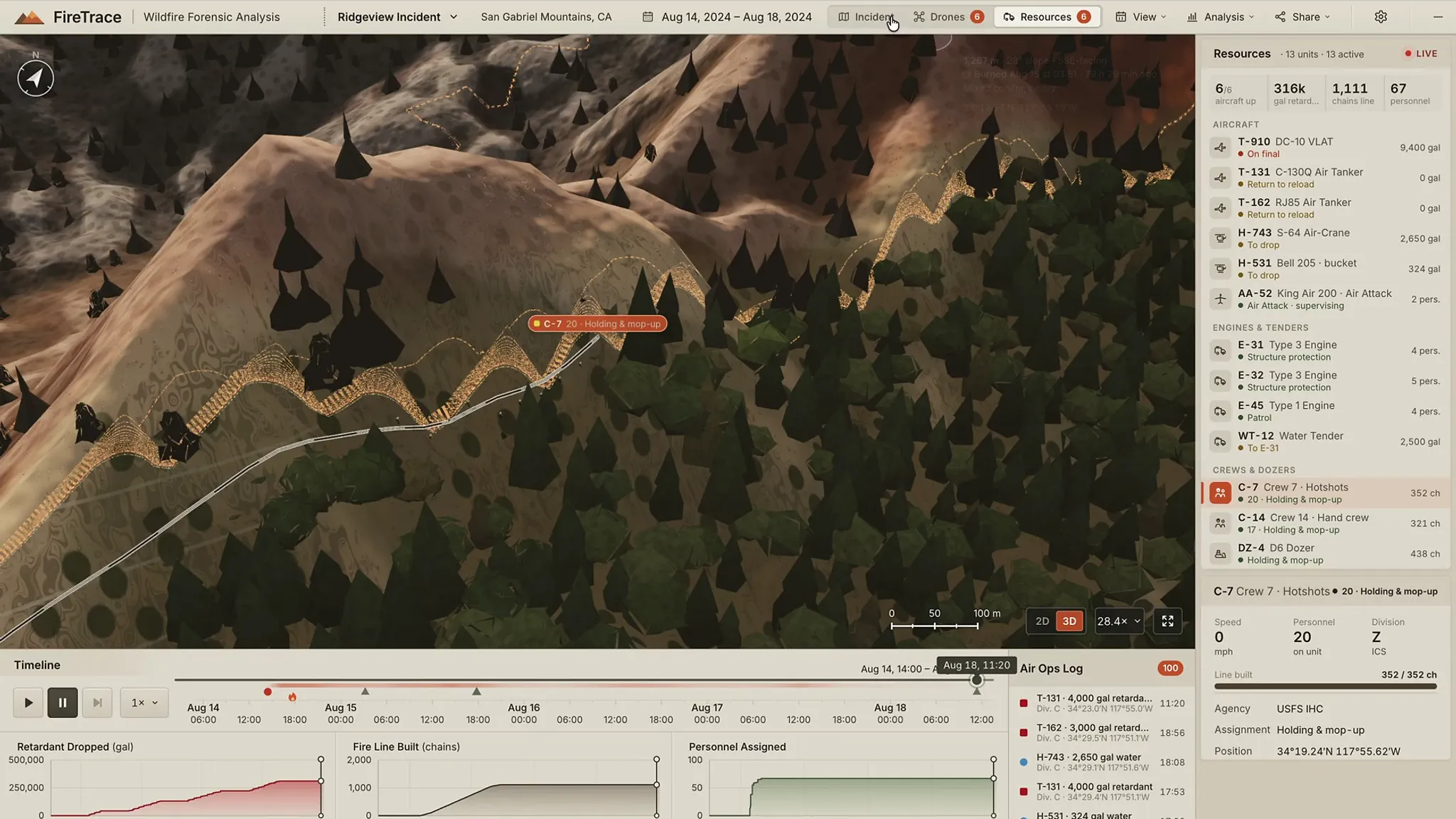Click the fullscreen expand map icon

point(1167,621)
